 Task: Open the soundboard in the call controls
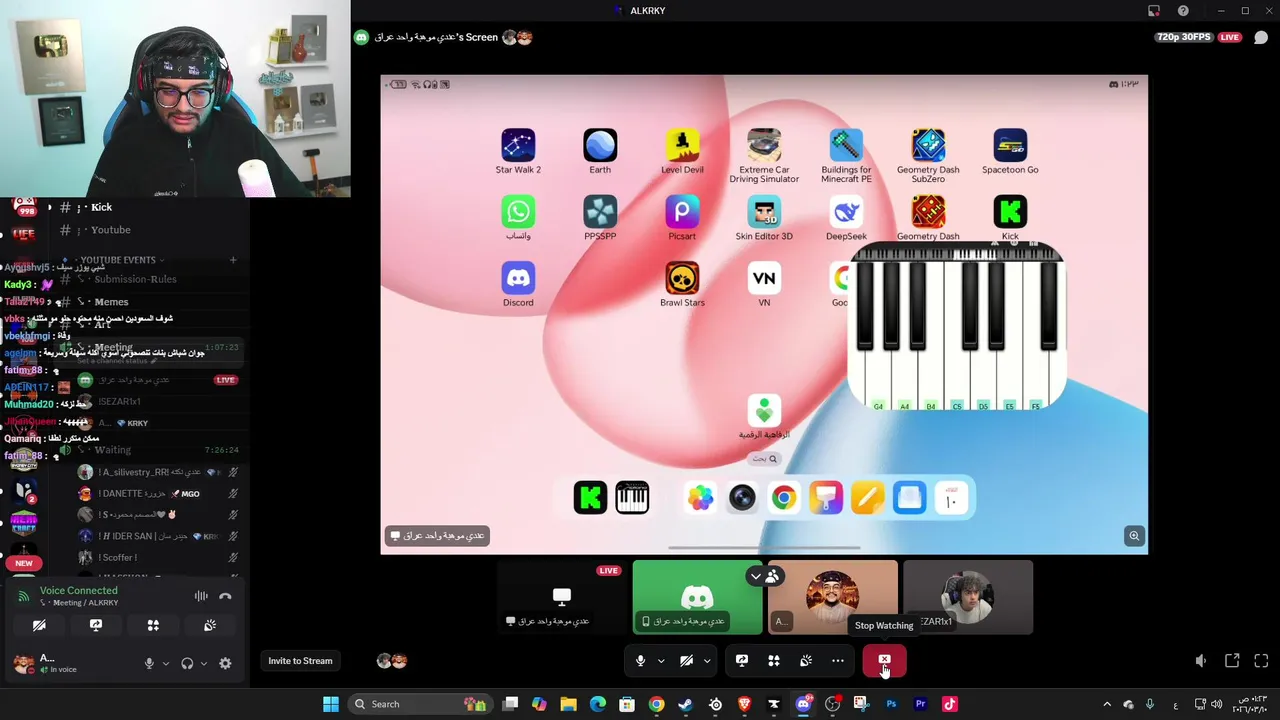click(x=806, y=661)
